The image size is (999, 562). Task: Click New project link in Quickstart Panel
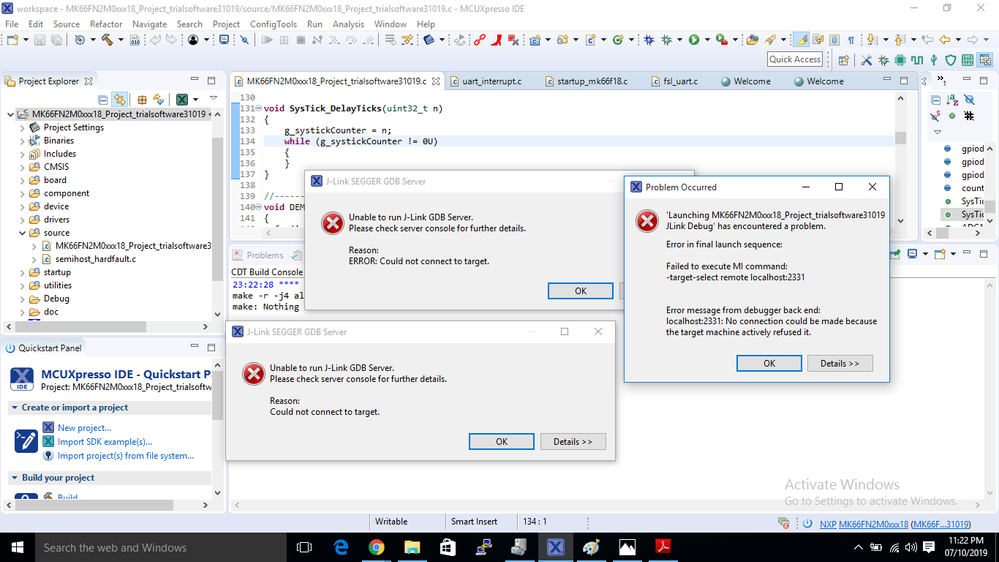click(84, 428)
